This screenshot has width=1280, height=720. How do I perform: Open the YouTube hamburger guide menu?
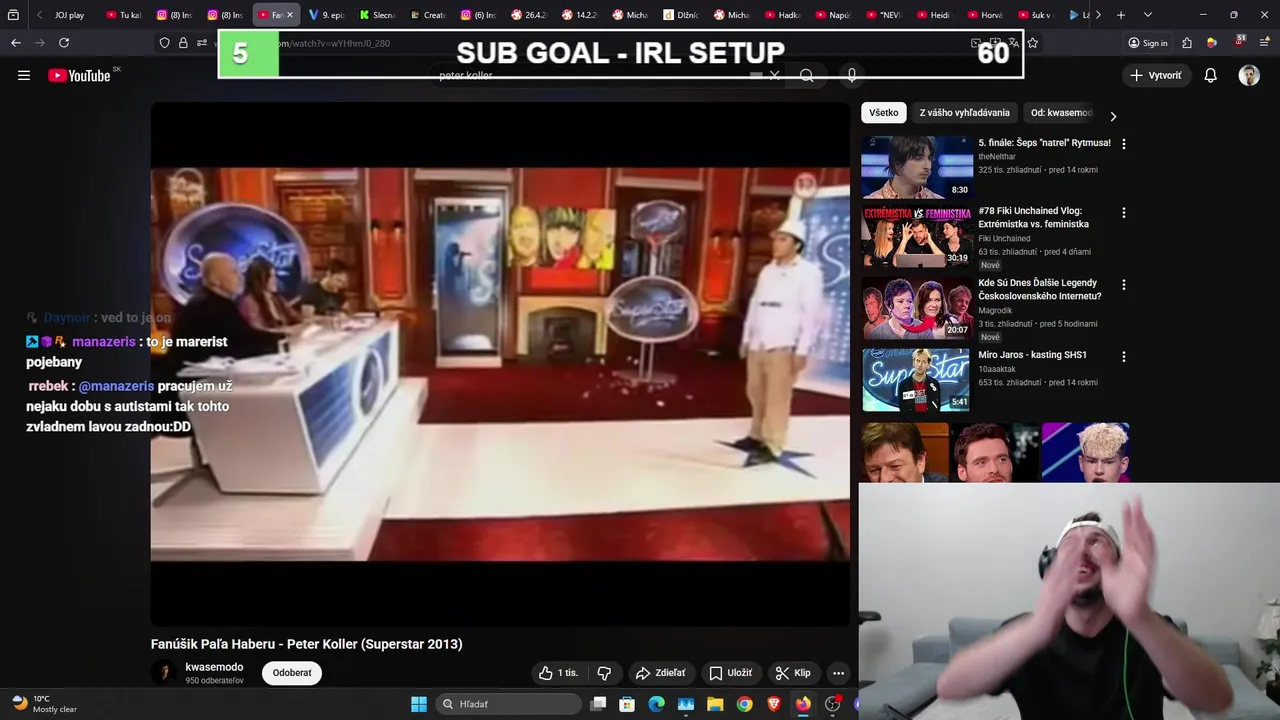[24, 75]
